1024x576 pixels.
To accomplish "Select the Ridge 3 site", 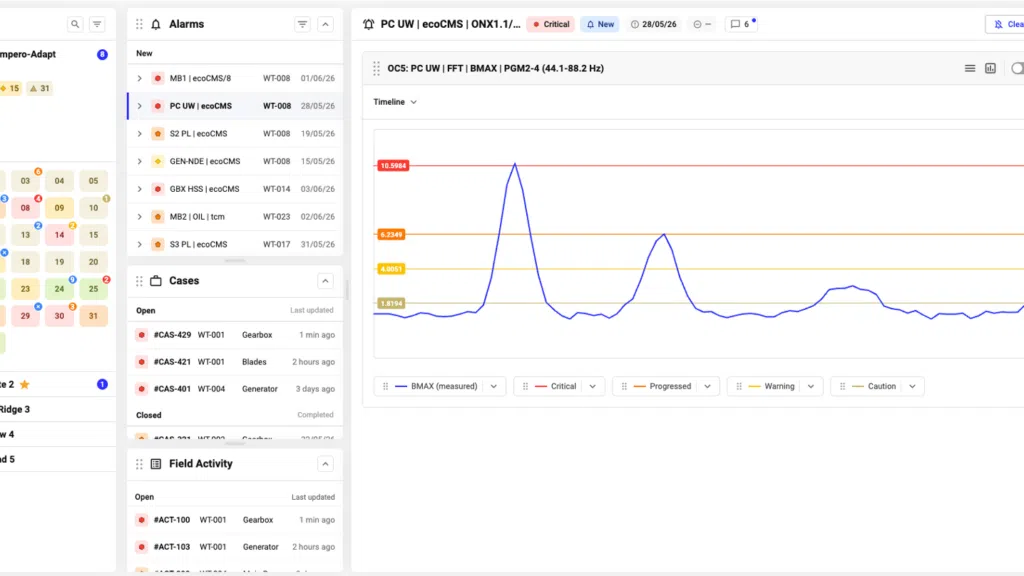I will pyautogui.click(x=56, y=409).
